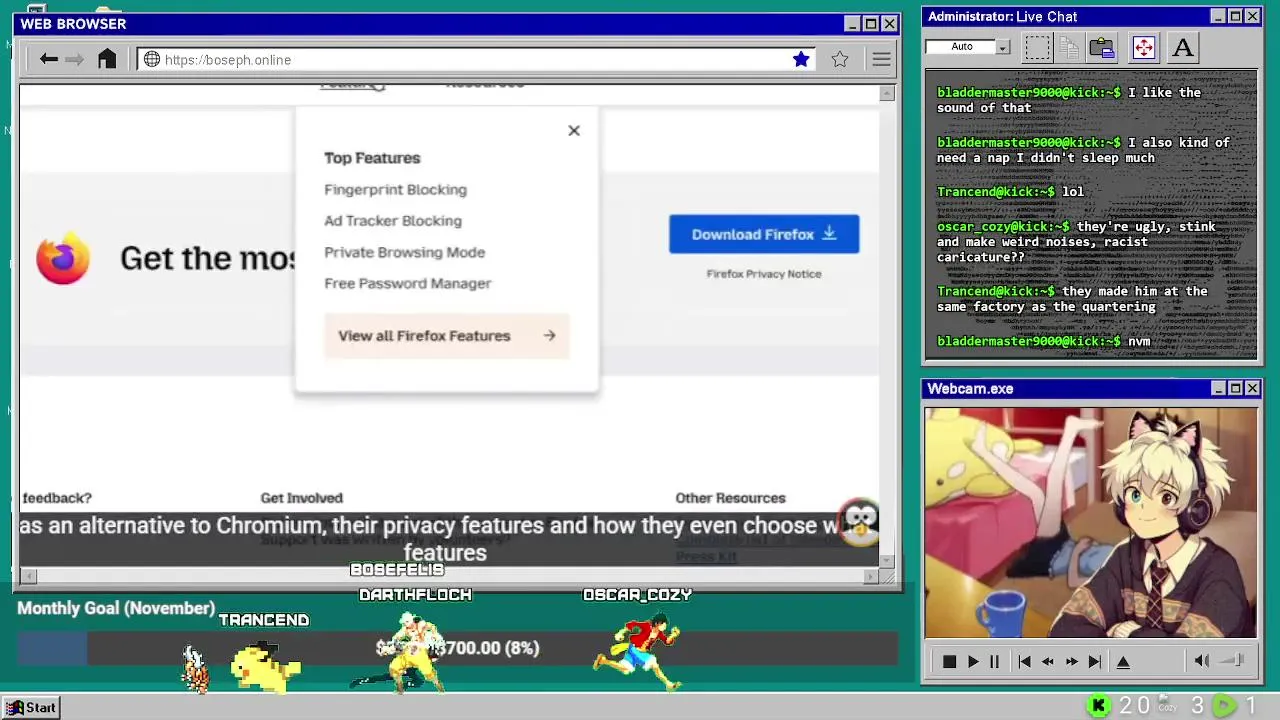Screen dimensions: 1280x720
Task: Click the Firefox logo on the page
Action: tap(63, 258)
